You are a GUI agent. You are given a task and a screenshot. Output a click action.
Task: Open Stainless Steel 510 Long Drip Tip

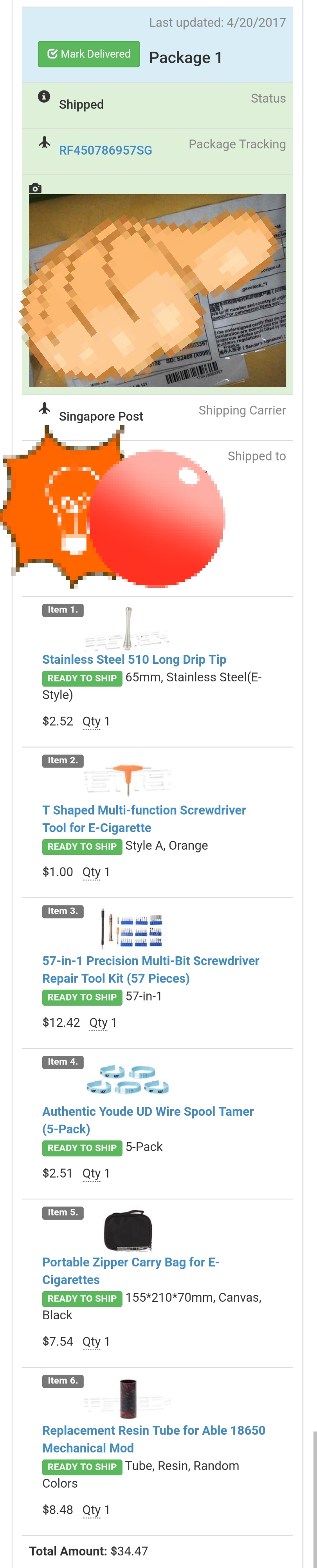[134, 659]
